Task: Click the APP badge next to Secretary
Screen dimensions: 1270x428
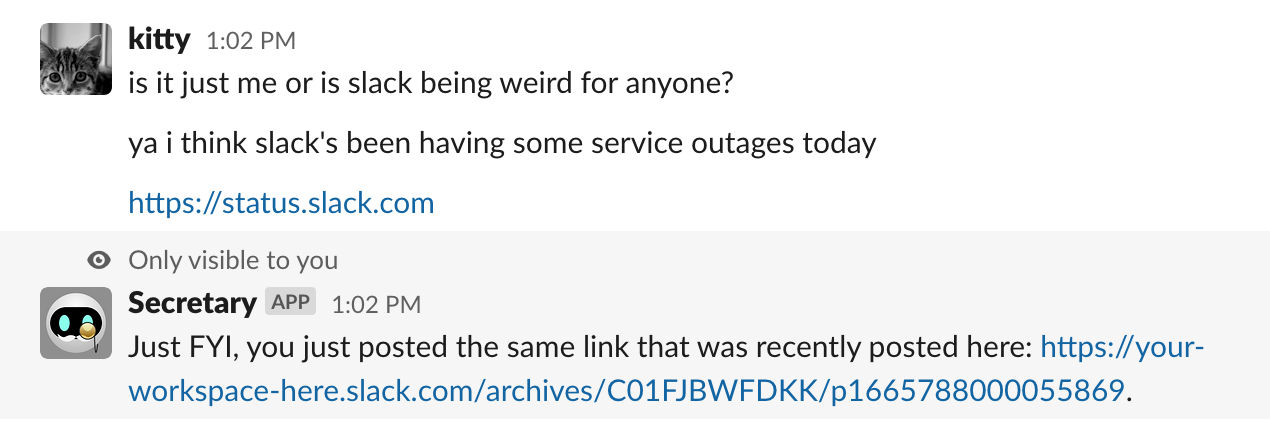Action: (x=291, y=302)
